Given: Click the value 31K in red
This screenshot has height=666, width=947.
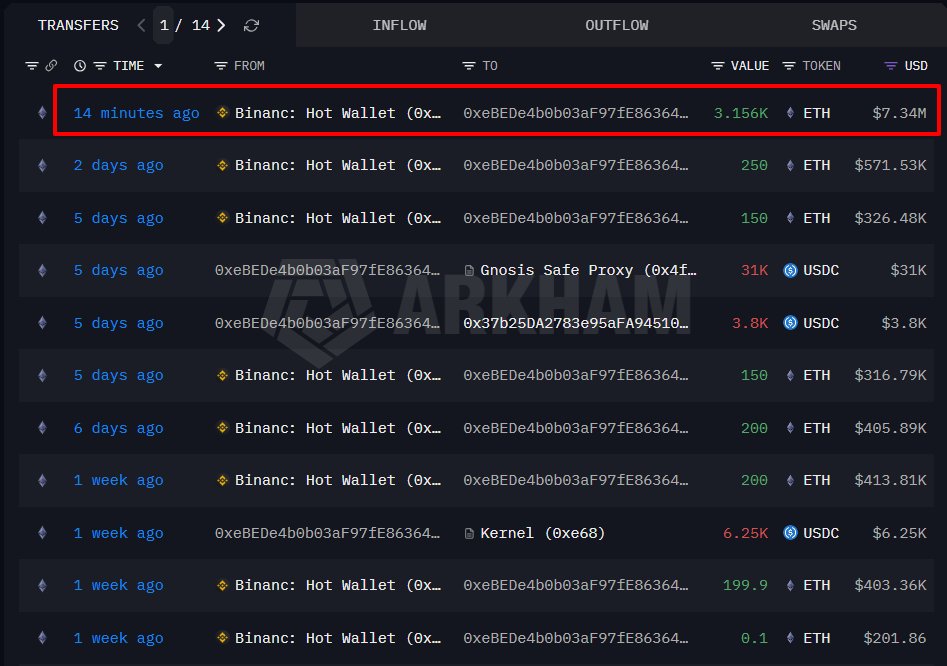Looking at the screenshot, I should 754,271.
